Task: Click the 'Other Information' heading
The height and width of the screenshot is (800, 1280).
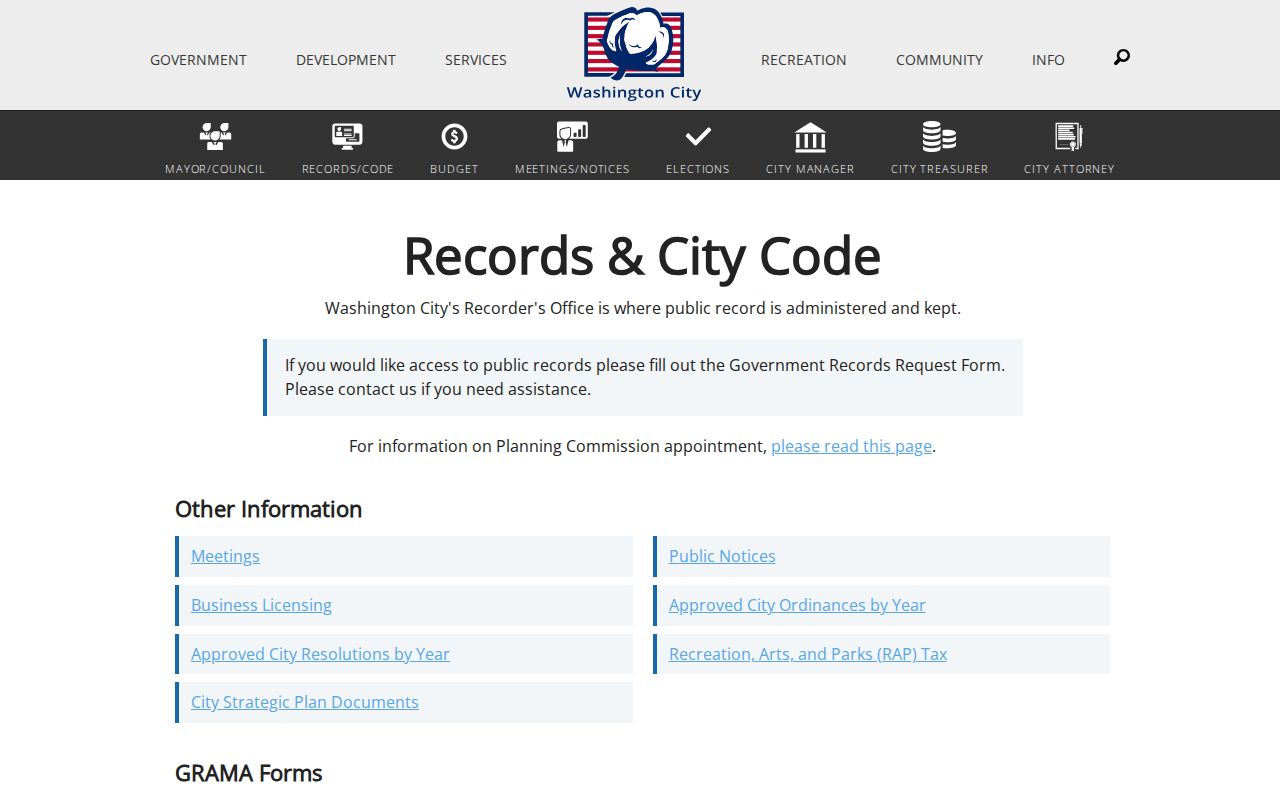Action: [268, 509]
